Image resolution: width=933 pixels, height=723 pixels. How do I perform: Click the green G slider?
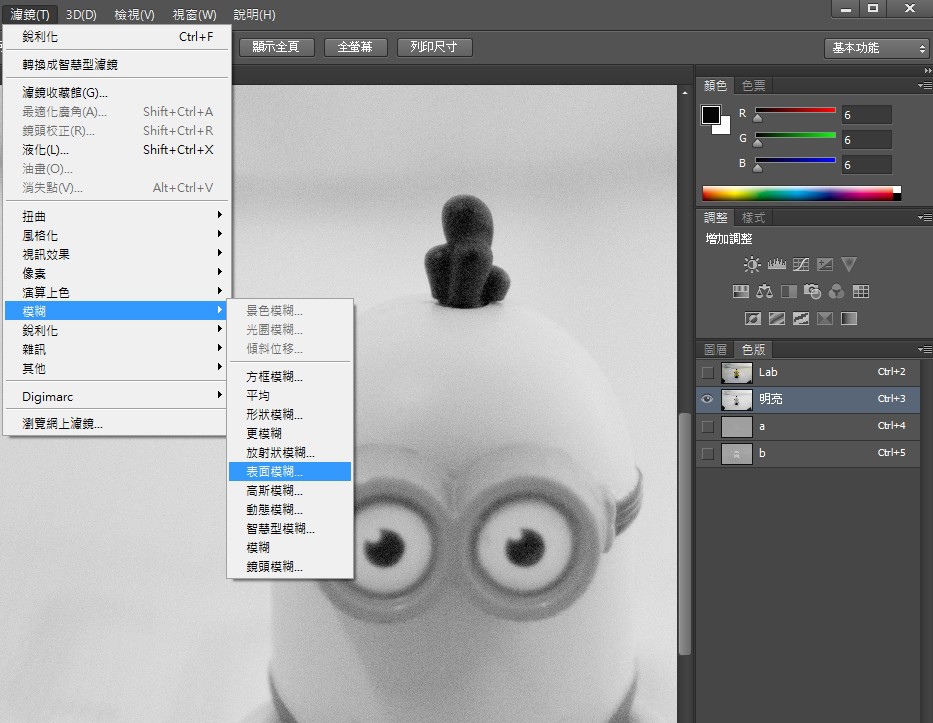pos(795,136)
